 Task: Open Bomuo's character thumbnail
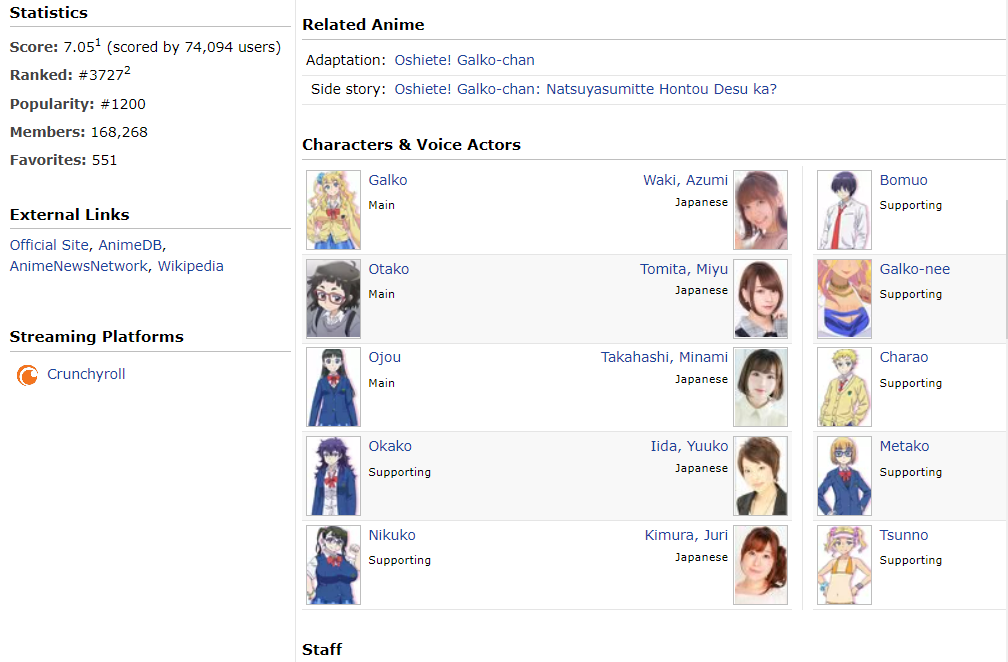pos(844,210)
